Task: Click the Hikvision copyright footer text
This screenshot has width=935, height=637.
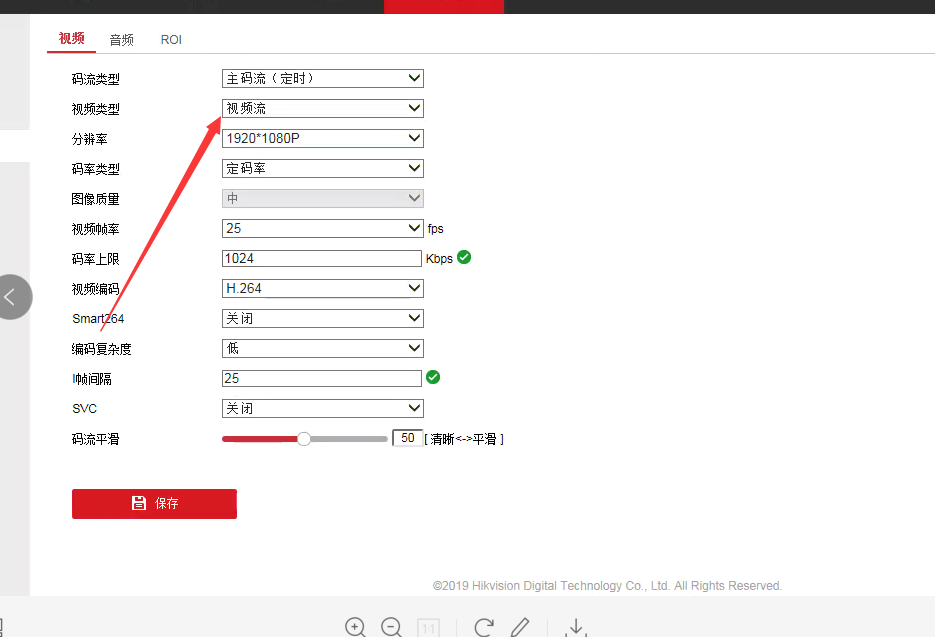Action: tap(607, 586)
